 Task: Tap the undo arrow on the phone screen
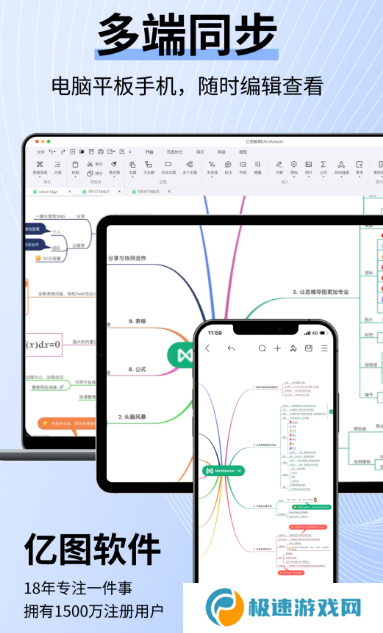(231, 348)
